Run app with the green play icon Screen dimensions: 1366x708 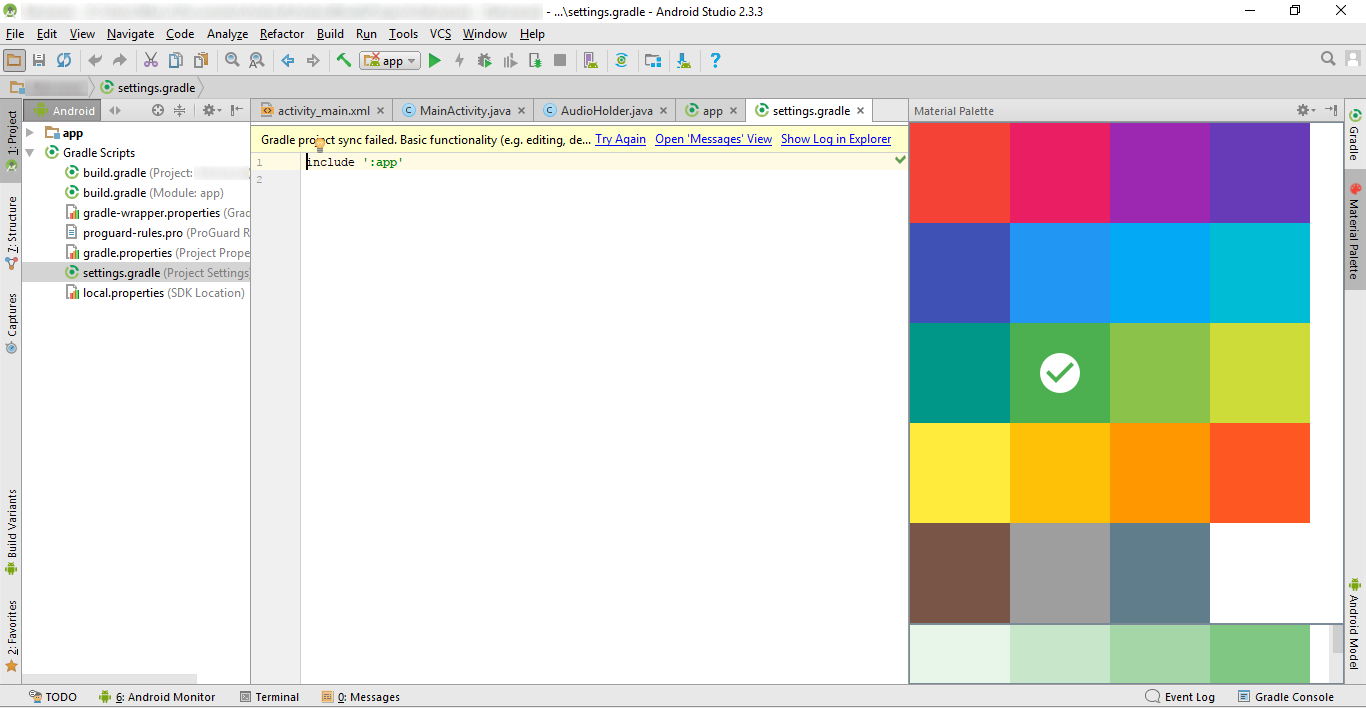pyautogui.click(x=434, y=60)
